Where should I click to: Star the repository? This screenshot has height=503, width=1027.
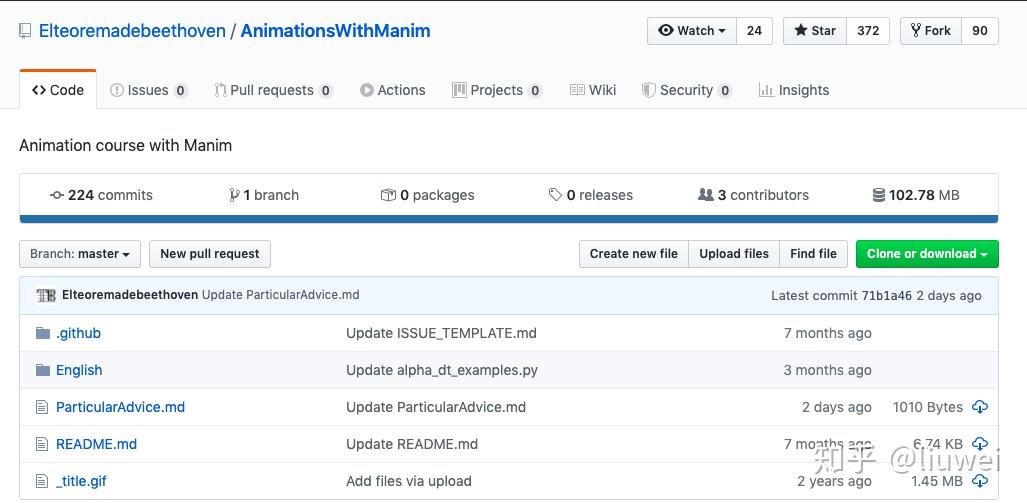click(815, 31)
